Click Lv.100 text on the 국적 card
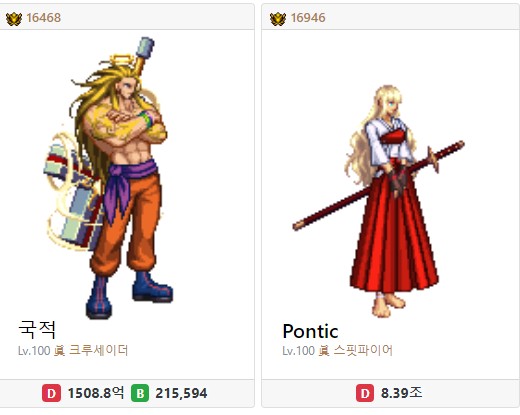 click(x=34, y=351)
